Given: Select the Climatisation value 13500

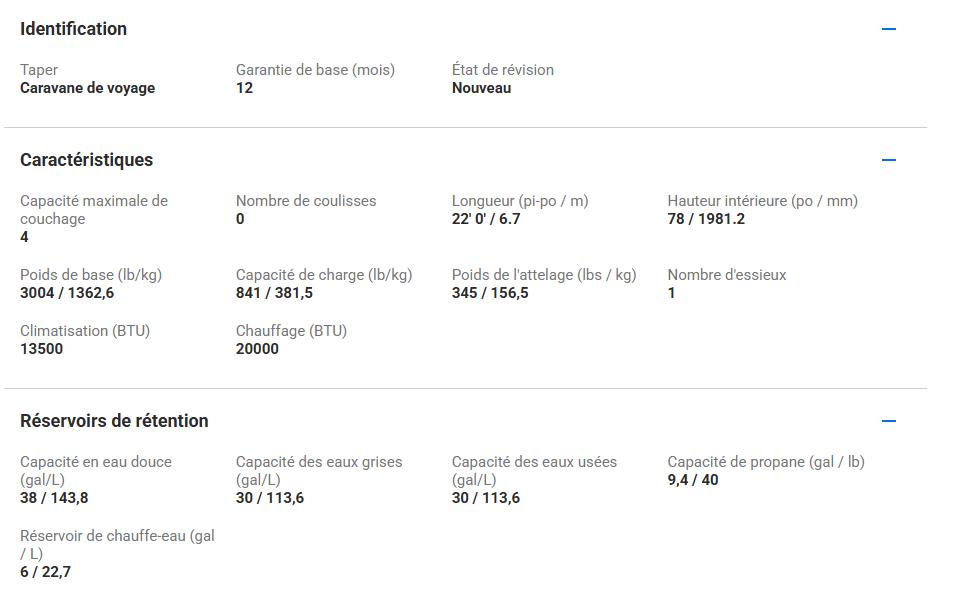Looking at the screenshot, I should pos(41,349).
